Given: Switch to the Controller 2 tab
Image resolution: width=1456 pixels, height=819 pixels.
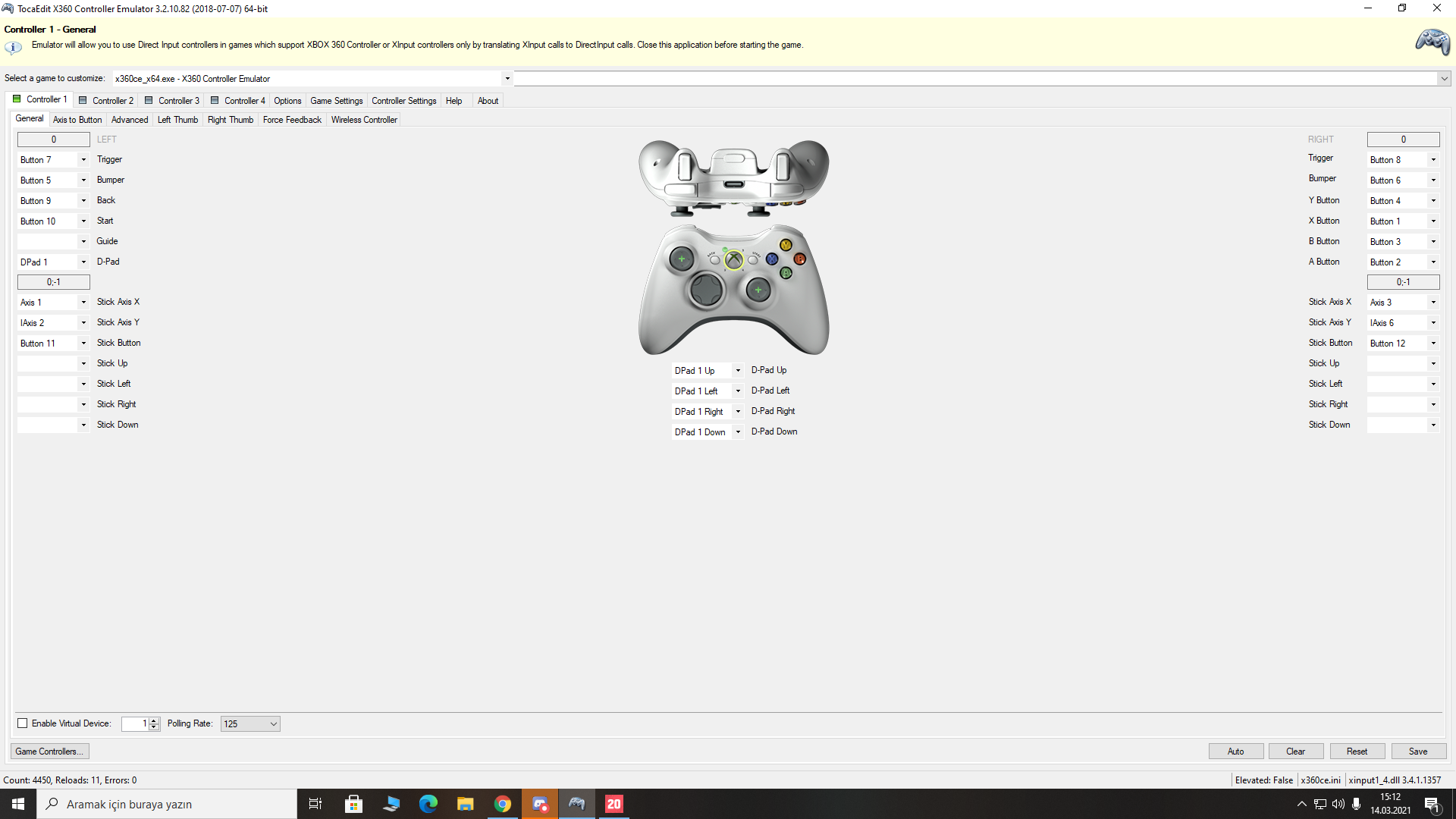Looking at the screenshot, I should coord(106,100).
